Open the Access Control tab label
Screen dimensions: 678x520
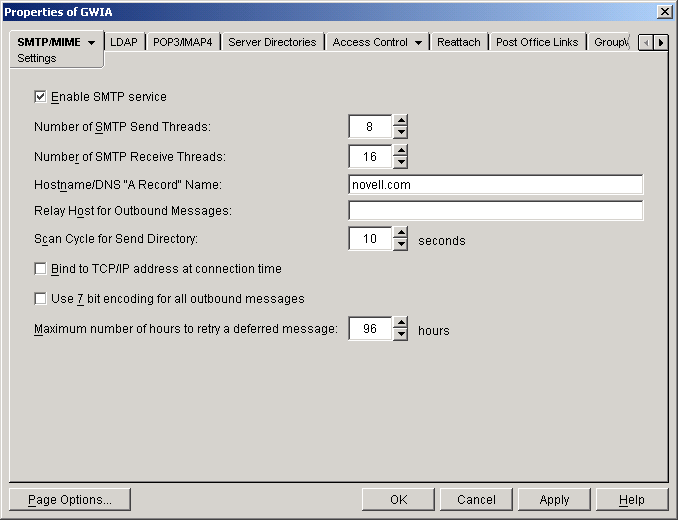point(370,42)
